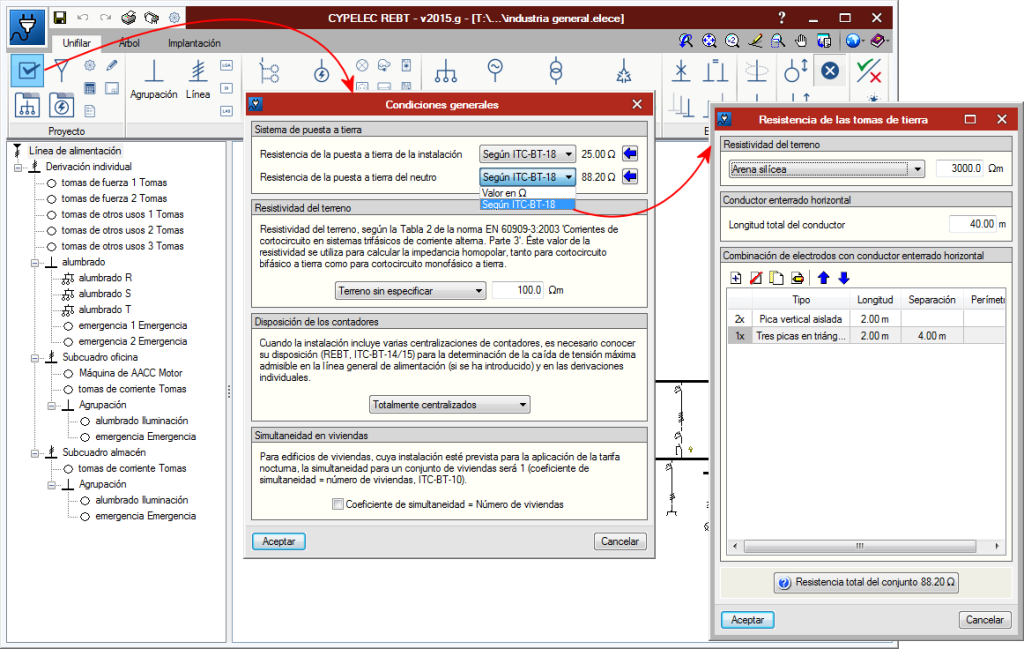Screen dimensions: 1024x649
Task: Open Terreno sin especificar dropdown
Action: point(411,291)
